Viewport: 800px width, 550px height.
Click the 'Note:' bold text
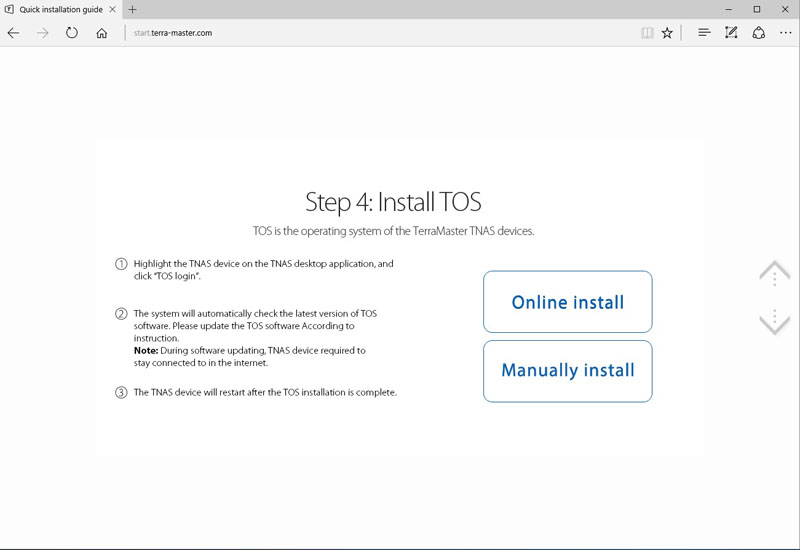(146, 351)
